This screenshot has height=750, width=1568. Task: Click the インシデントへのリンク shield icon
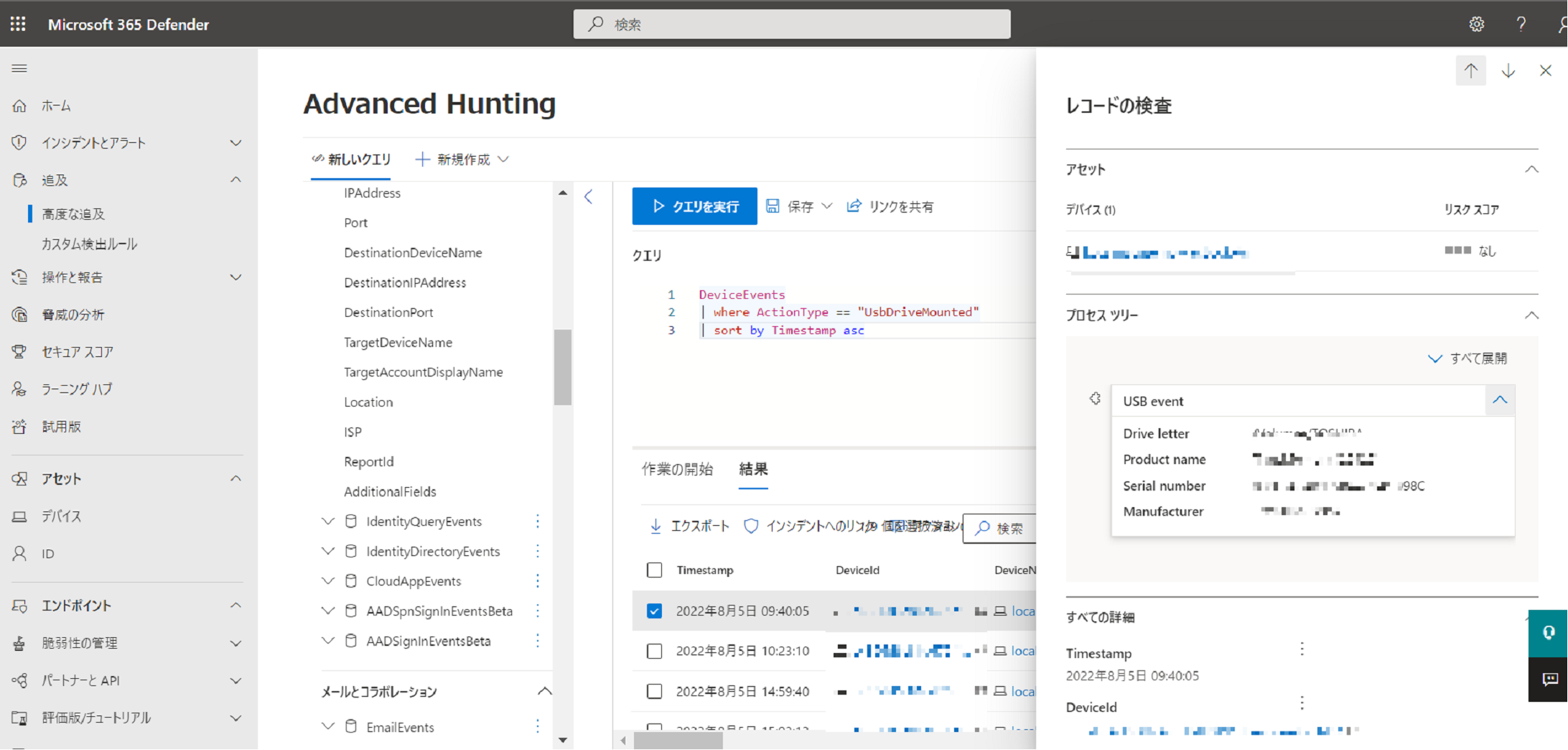[751, 527]
